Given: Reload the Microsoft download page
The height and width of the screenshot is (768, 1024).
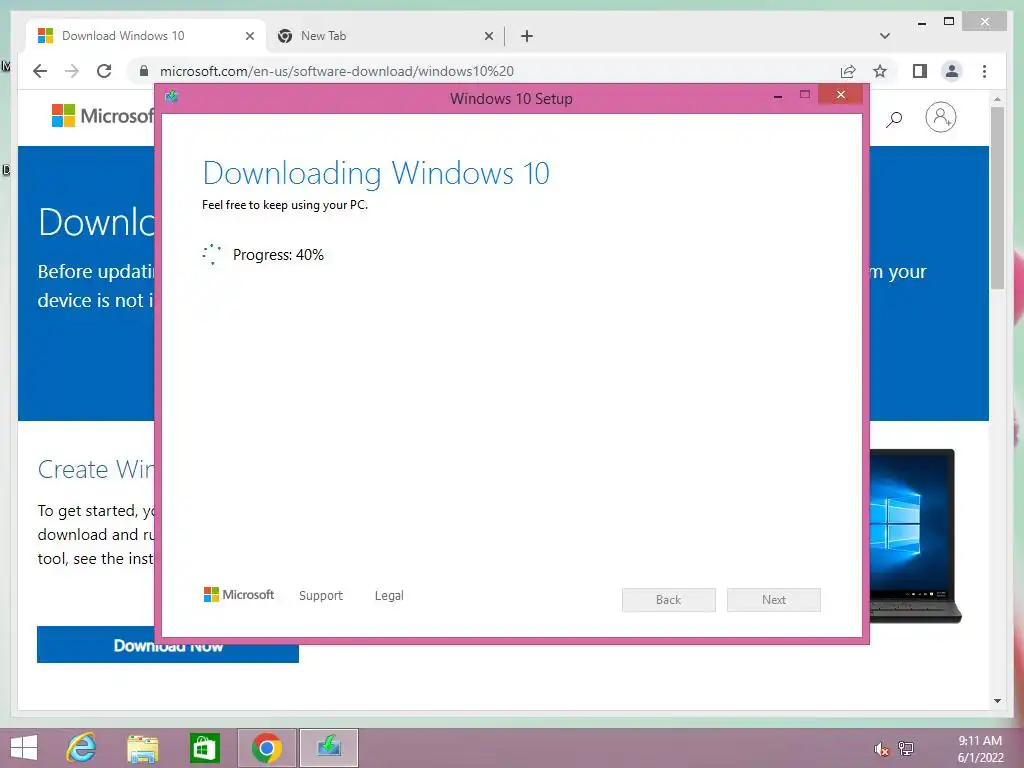Looking at the screenshot, I should pyautogui.click(x=104, y=71).
